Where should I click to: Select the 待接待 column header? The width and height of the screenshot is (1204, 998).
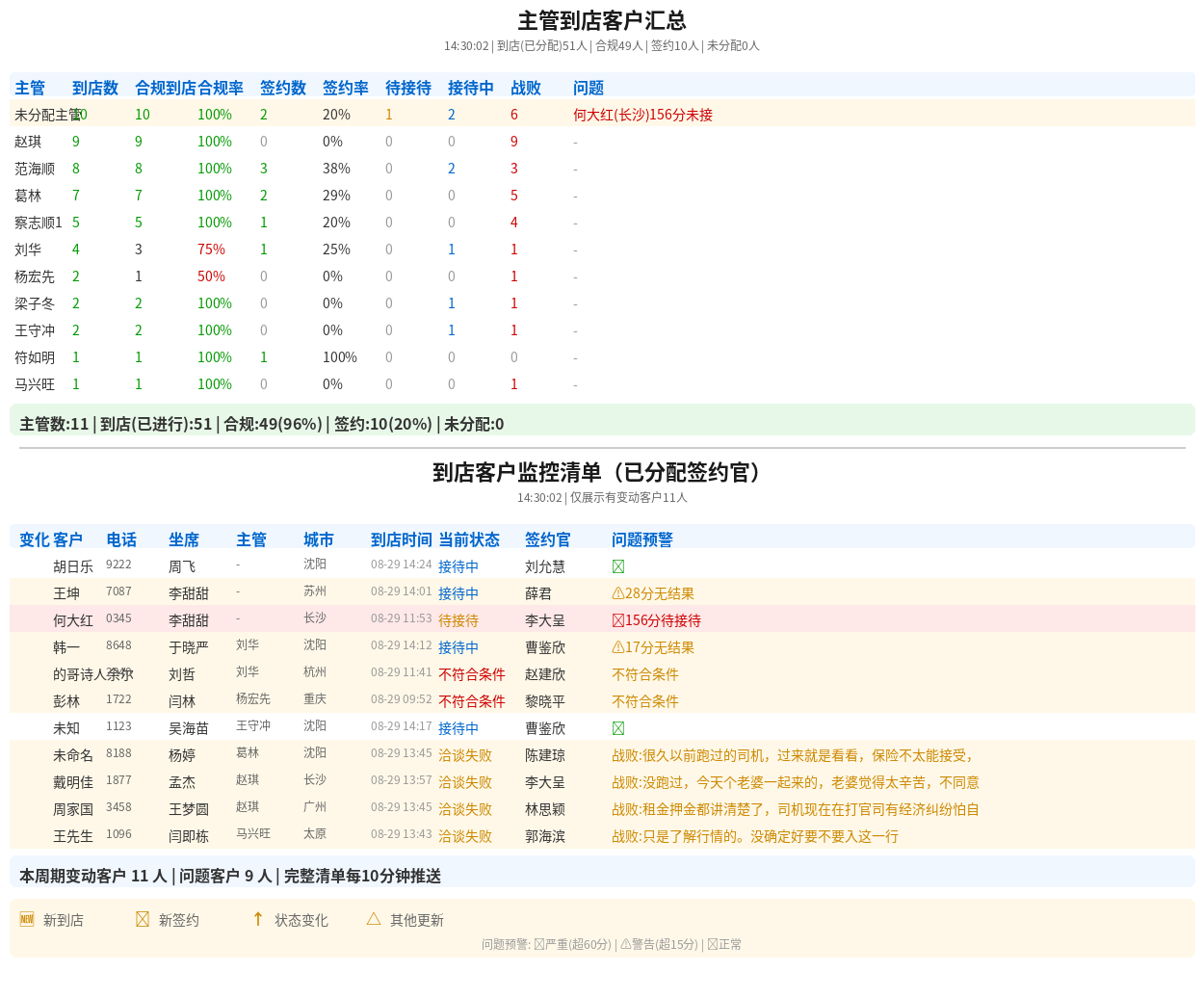tap(408, 88)
